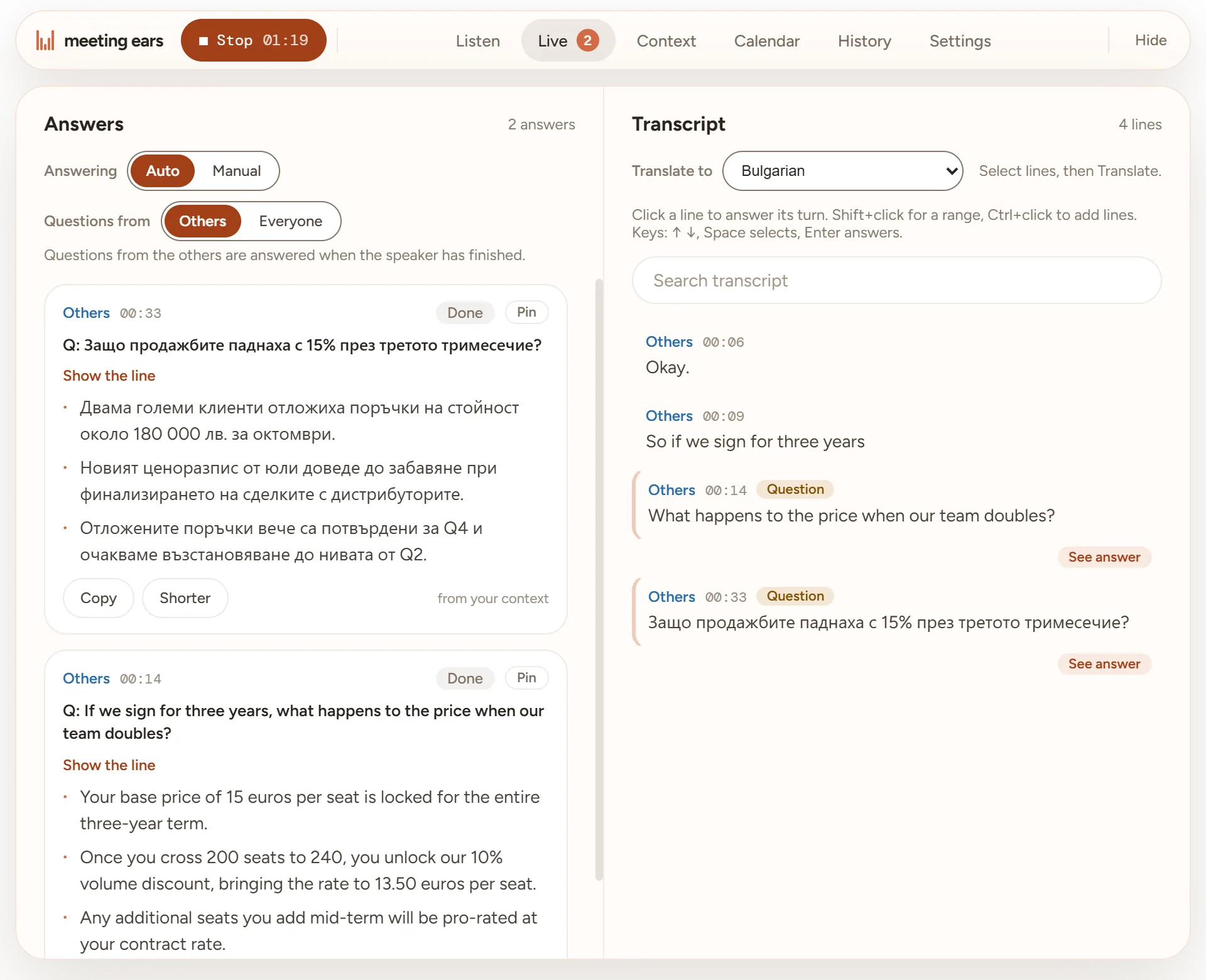Mark the 00:33 answer as Done
The height and width of the screenshot is (980, 1206).
pyautogui.click(x=465, y=313)
